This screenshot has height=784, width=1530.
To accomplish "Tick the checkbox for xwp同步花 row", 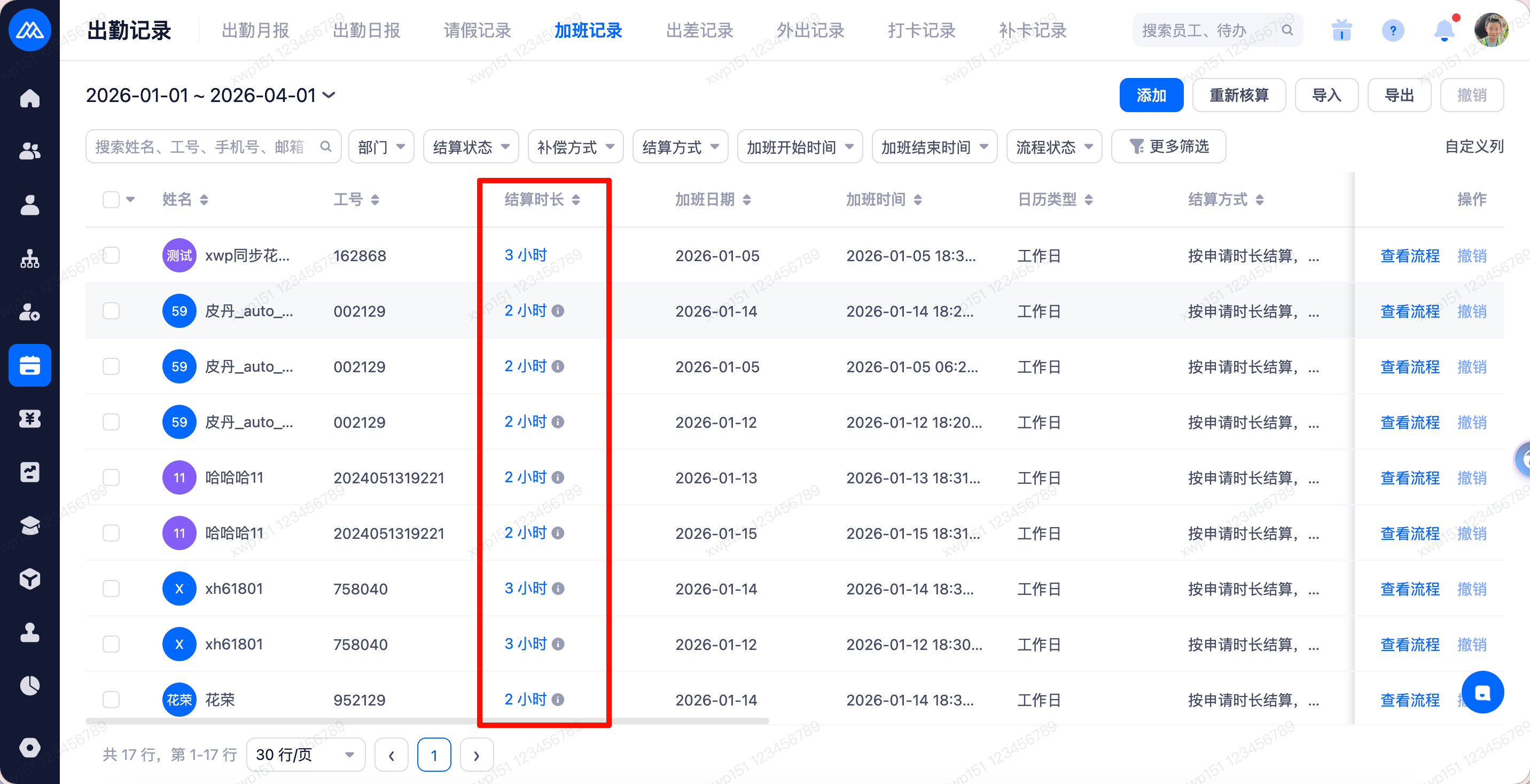I will 111,255.
